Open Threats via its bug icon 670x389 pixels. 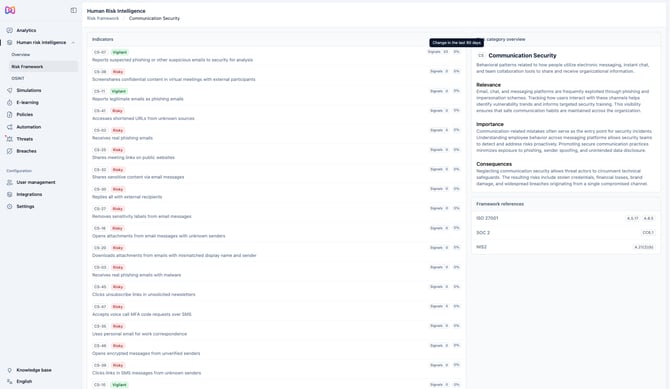9,139
